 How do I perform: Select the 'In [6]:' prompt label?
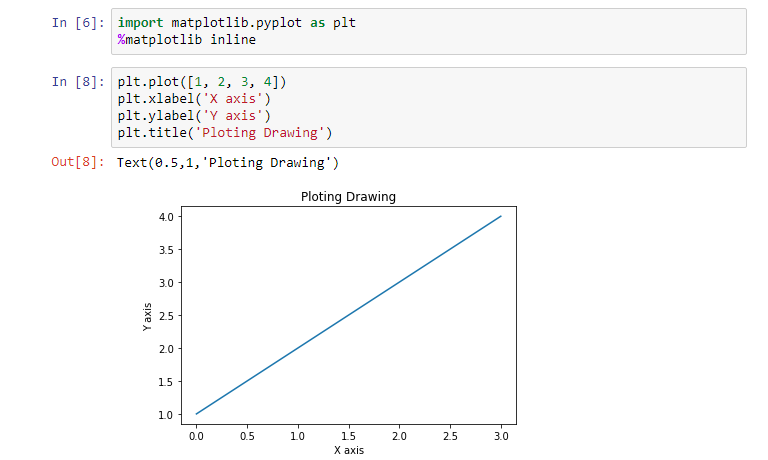point(78,23)
